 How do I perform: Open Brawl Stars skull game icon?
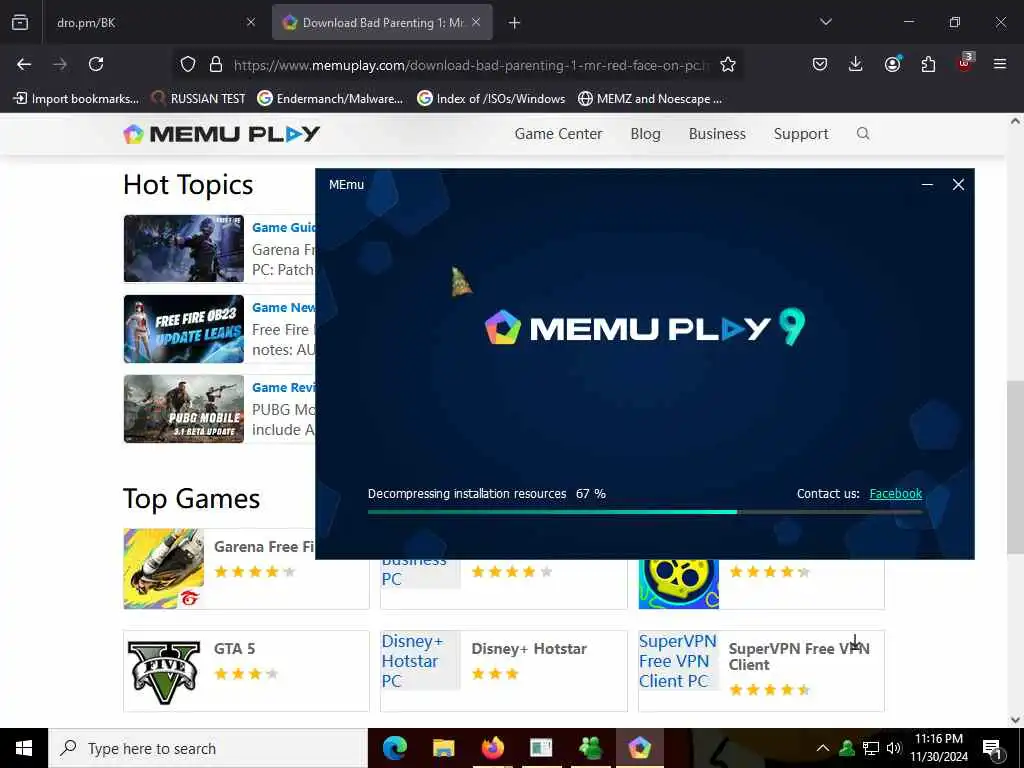[679, 584]
